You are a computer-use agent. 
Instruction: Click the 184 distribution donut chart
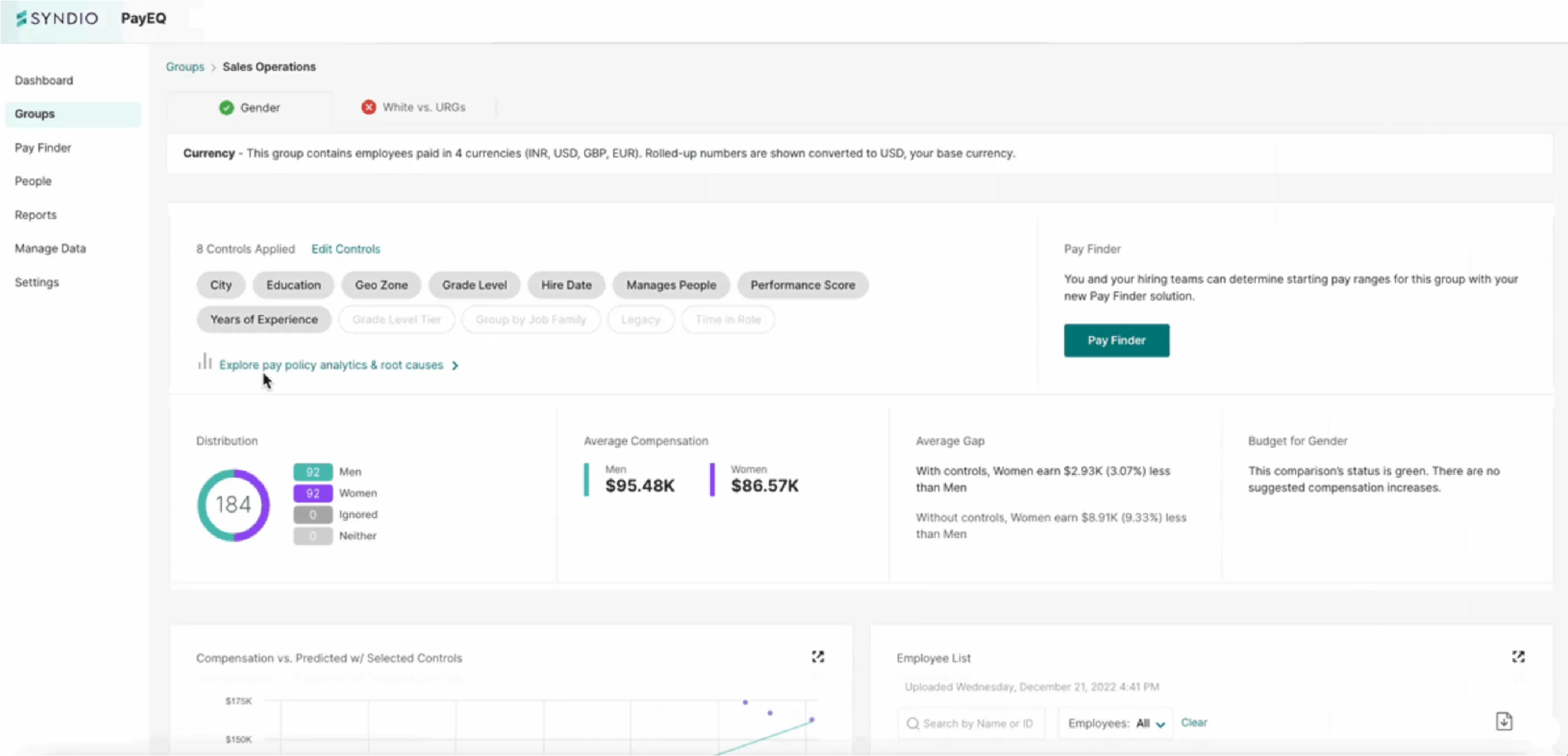(x=233, y=505)
